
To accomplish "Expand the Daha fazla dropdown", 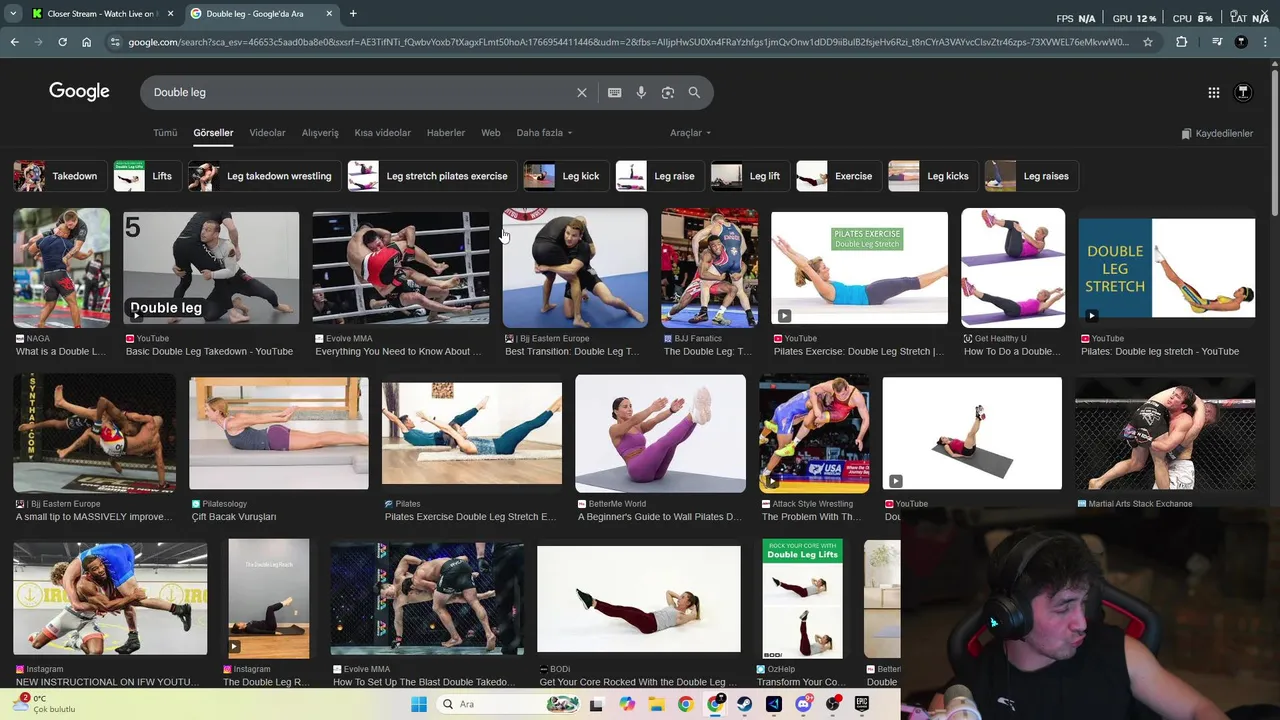I will [544, 133].
